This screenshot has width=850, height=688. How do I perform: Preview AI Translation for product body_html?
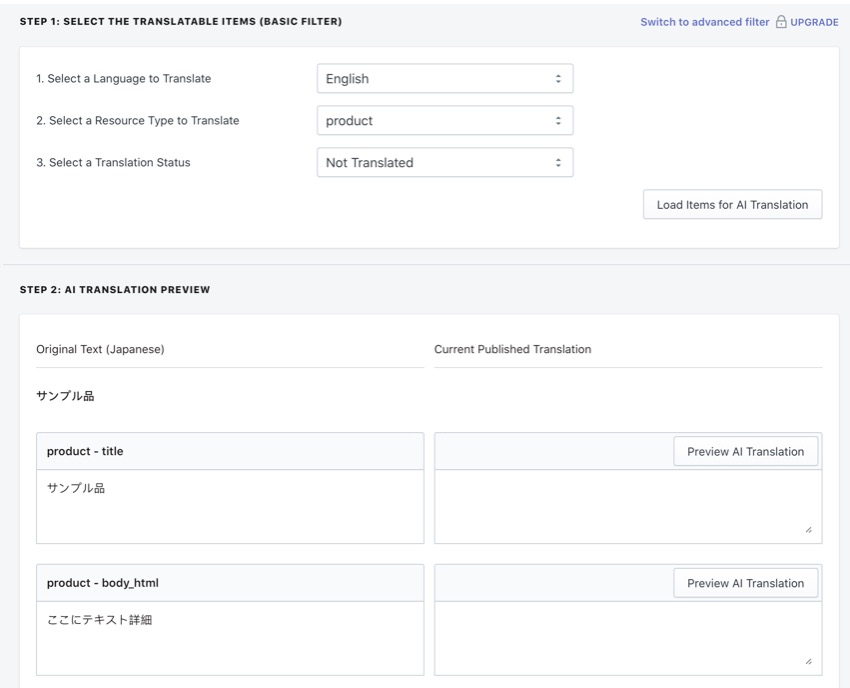[745, 584]
